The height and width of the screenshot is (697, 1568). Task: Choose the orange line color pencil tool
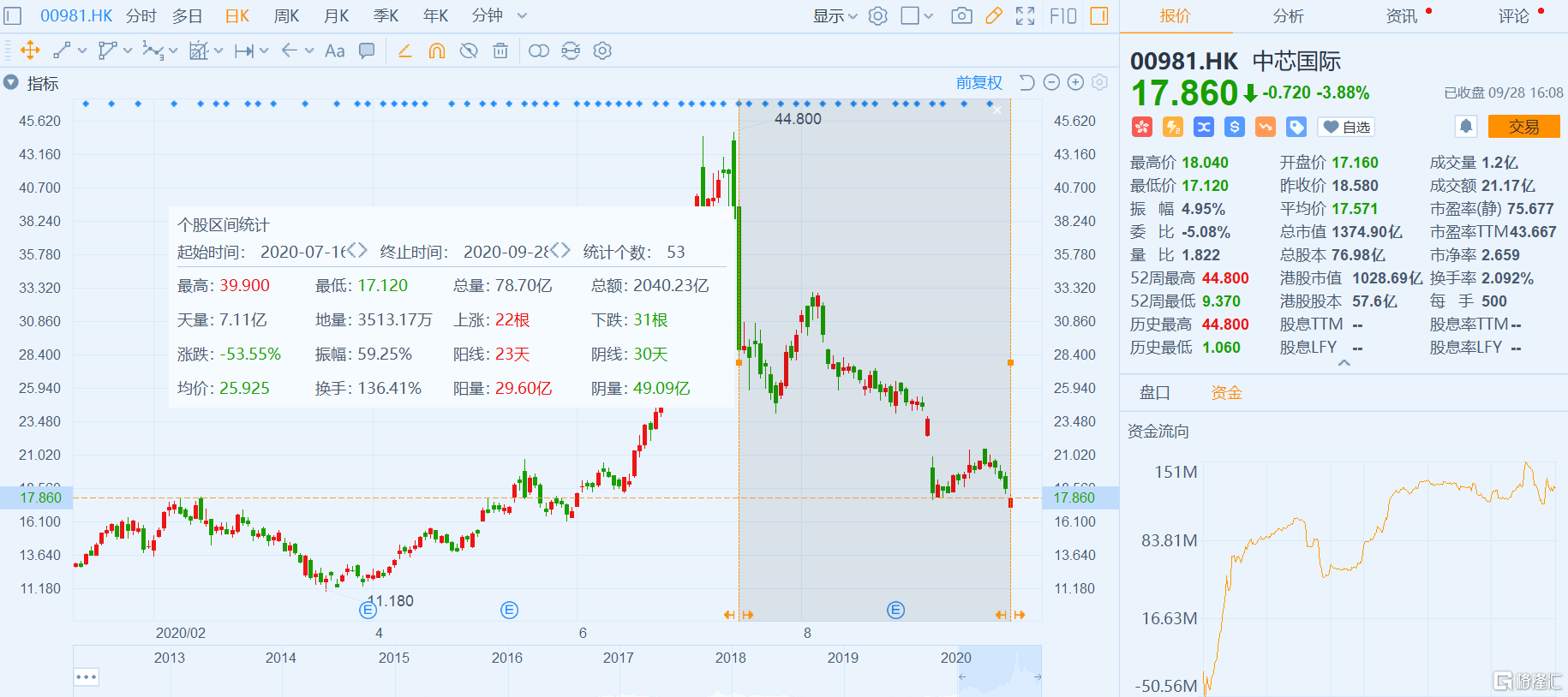405,51
